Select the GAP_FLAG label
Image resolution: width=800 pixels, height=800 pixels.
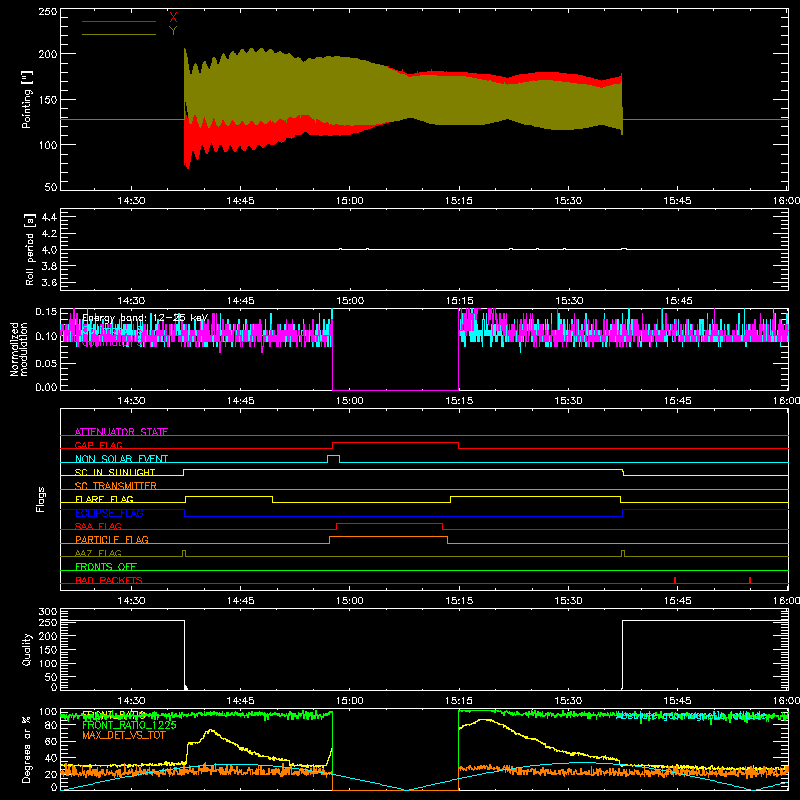pos(98,445)
